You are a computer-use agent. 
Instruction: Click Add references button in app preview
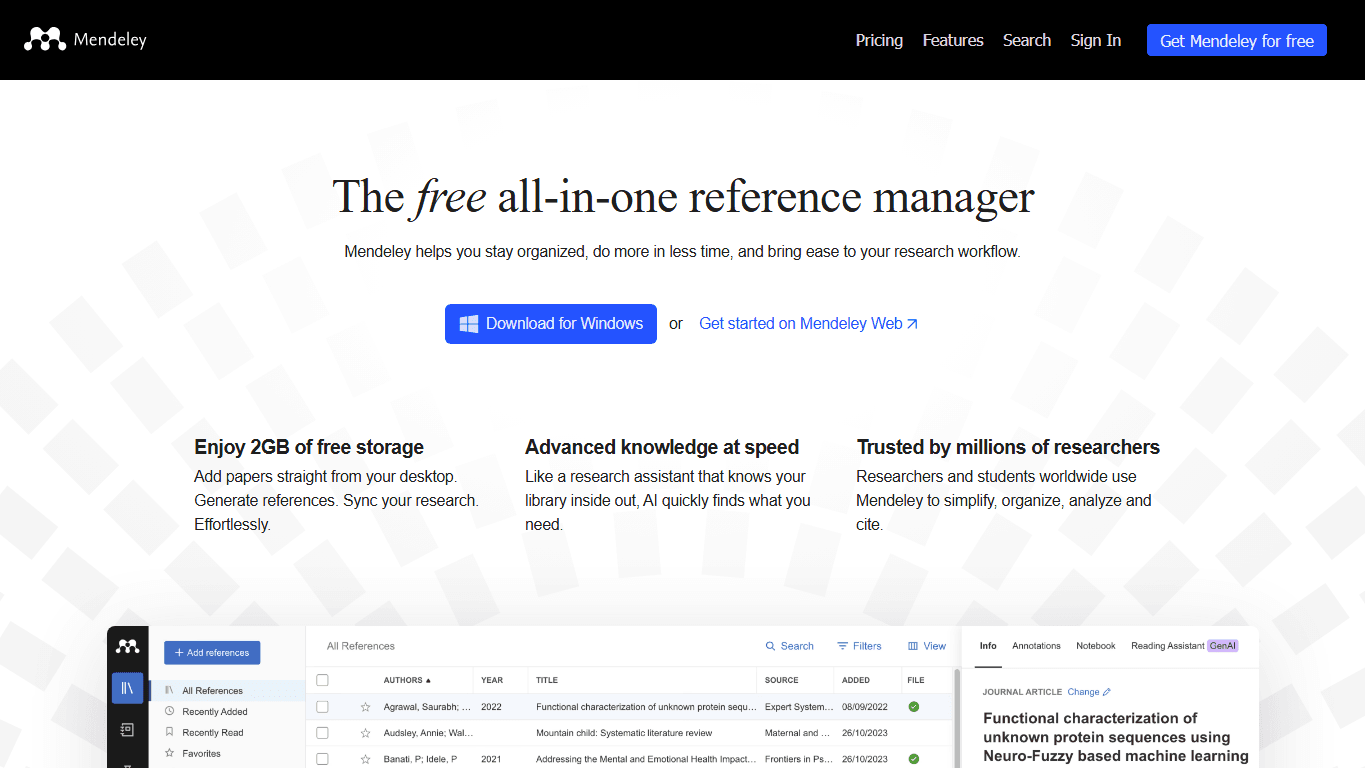pyautogui.click(x=212, y=652)
